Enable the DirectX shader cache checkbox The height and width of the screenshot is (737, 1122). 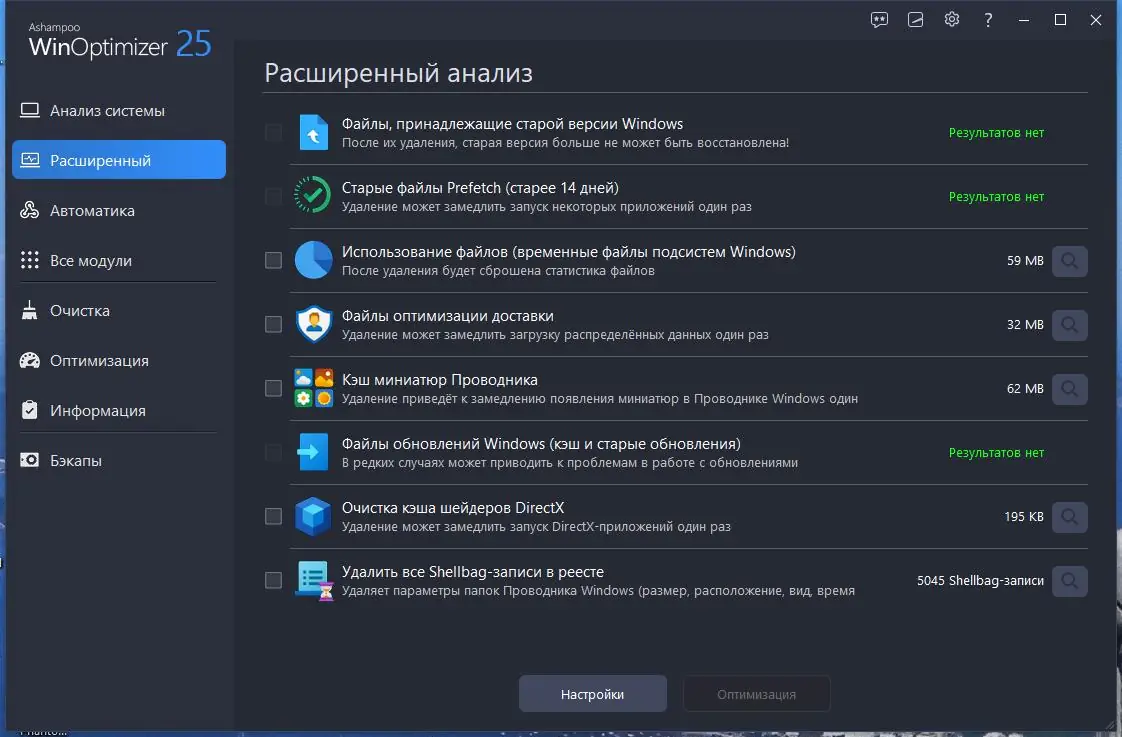tap(272, 517)
